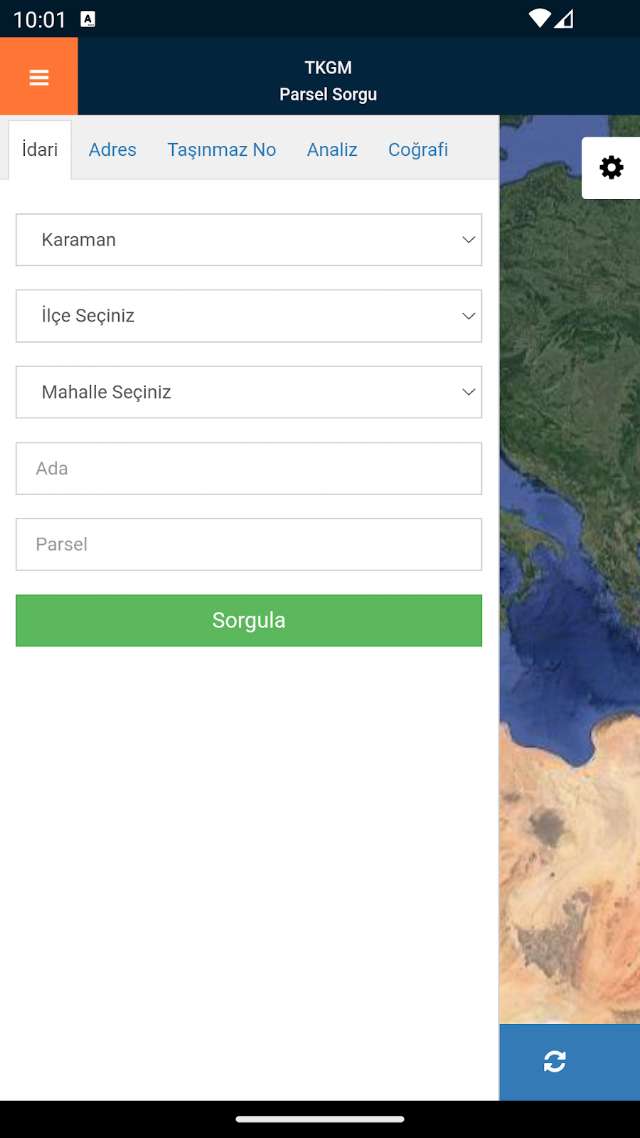Tap the Wi-Fi status bar icon

pyautogui.click(x=539, y=19)
